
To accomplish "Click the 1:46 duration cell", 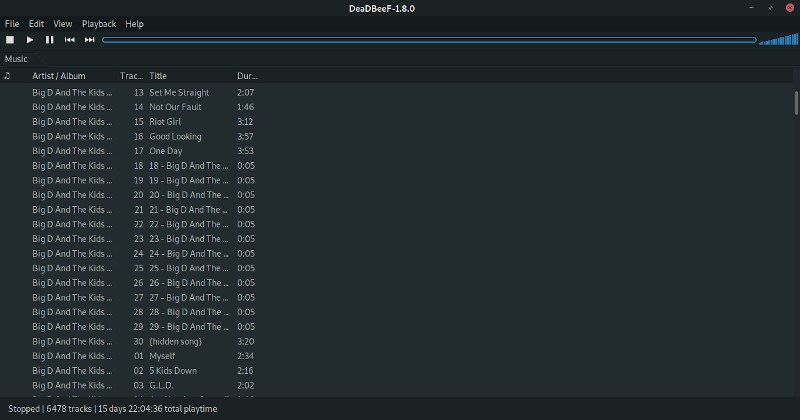I will click(245, 107).
